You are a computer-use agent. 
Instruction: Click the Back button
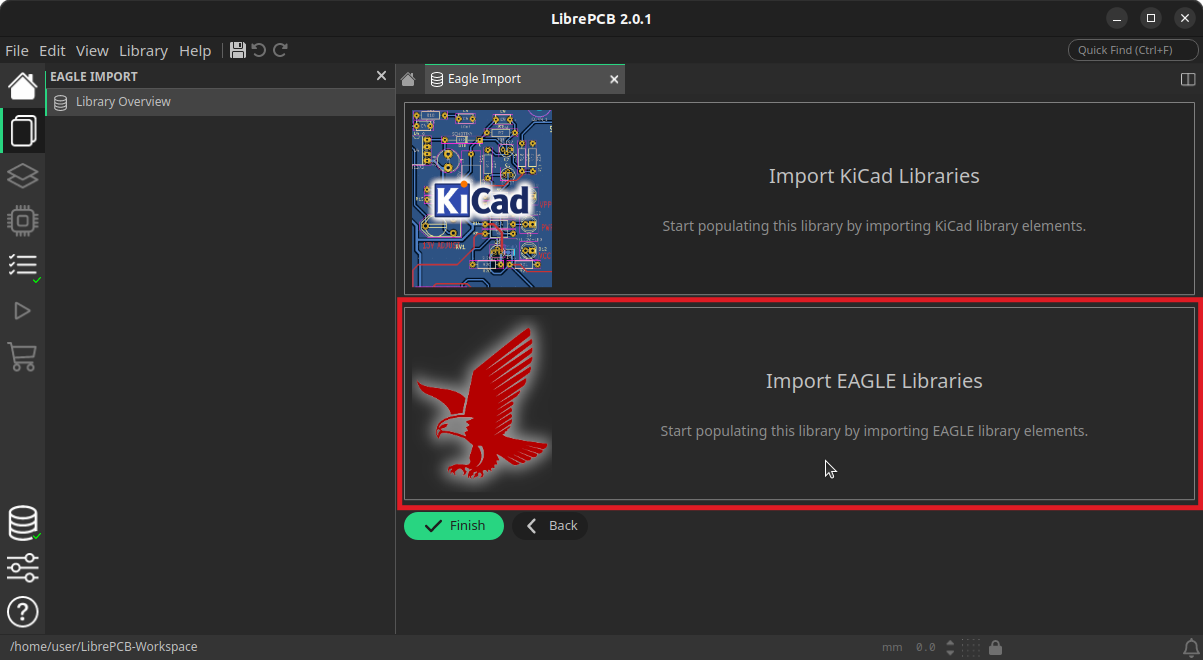[550, 526]
